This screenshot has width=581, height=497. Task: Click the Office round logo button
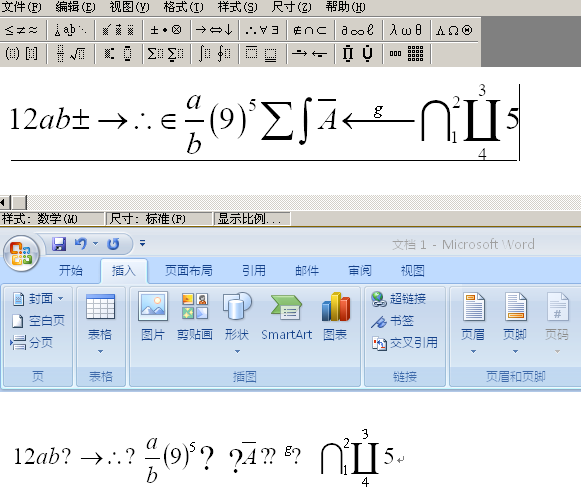(x=21, y=253)
